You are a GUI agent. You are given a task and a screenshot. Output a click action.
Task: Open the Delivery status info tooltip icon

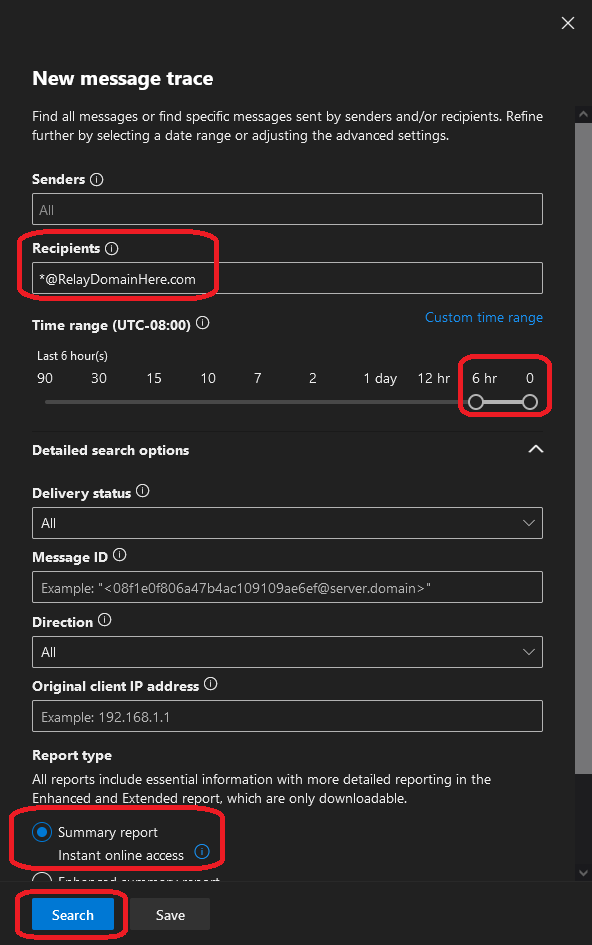tap(142, 491)
